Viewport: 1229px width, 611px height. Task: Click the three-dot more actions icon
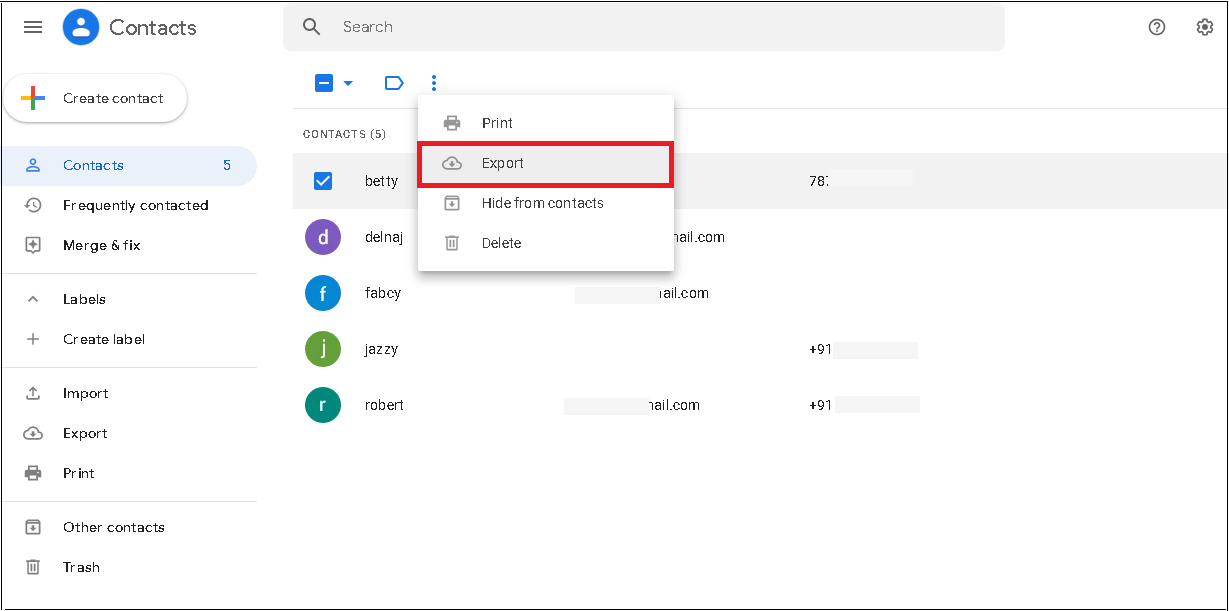[x=434, y=83]
